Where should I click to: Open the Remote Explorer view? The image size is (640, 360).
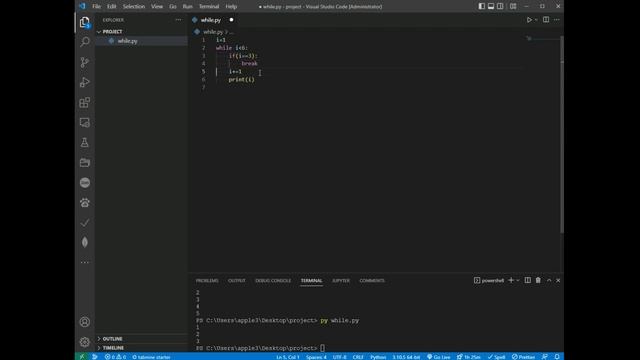[x=84, y=122]
